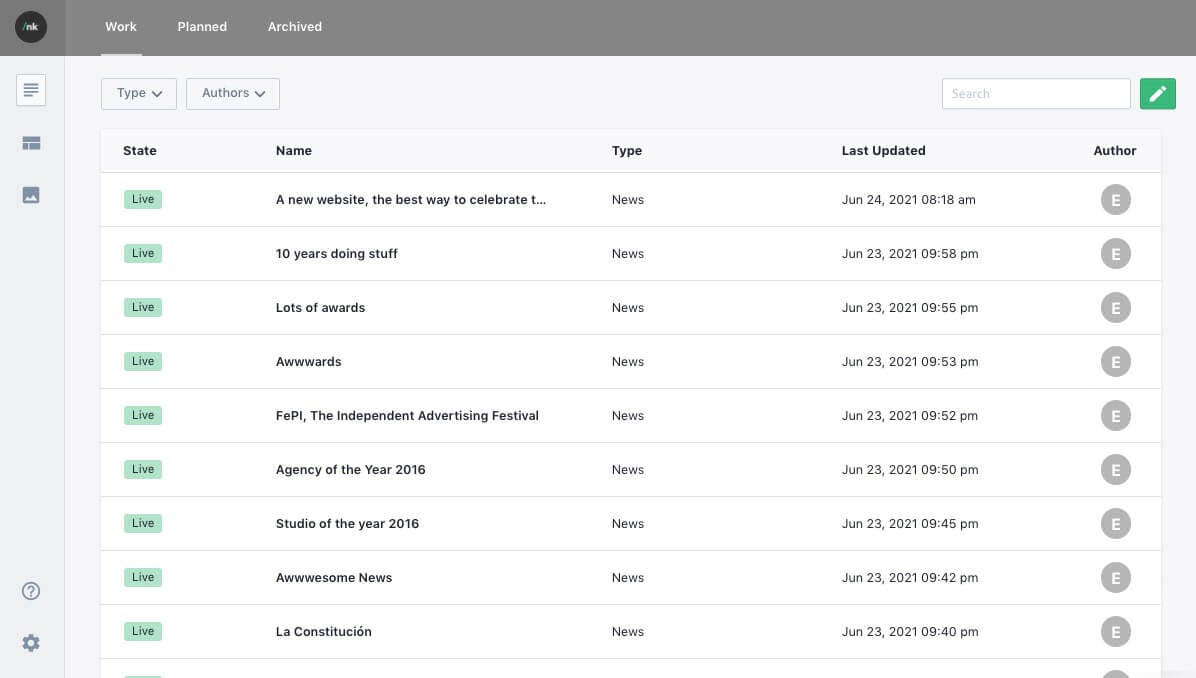The image size is (1196, 678).
Task: Click the green pencil create button
Action: (x=1157, y=94)
